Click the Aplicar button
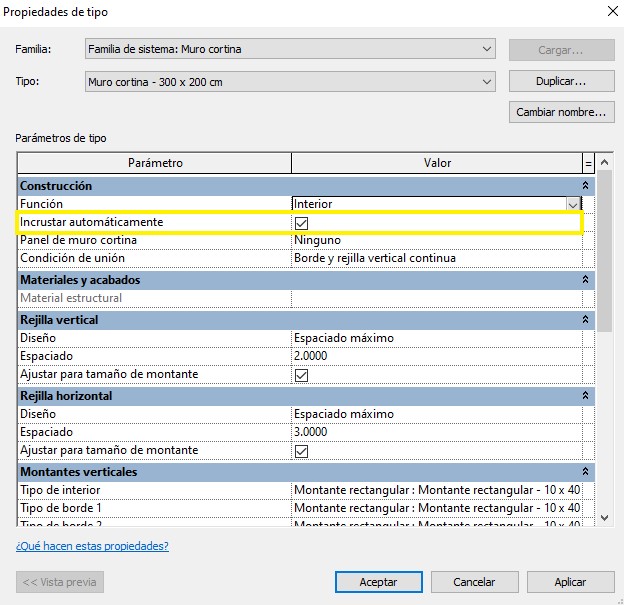The height and width of the screenshot is (605, 624). click(570, 581)
